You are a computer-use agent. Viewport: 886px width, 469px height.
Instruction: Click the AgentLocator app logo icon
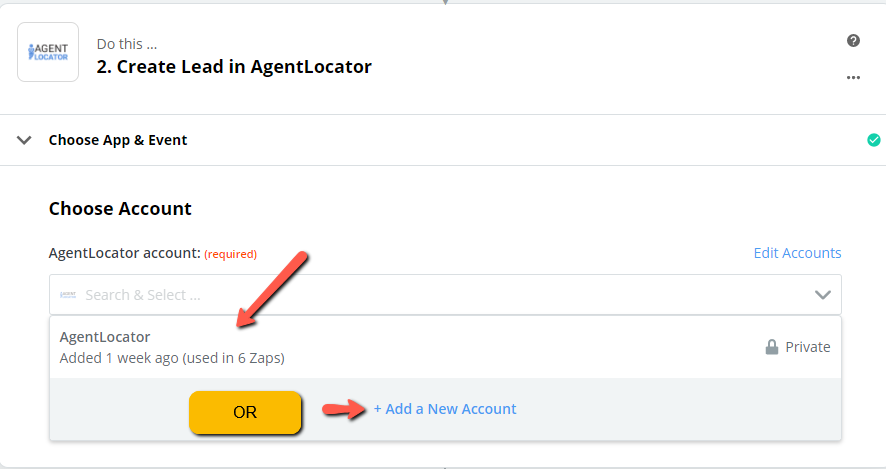(x=48, y=52)
